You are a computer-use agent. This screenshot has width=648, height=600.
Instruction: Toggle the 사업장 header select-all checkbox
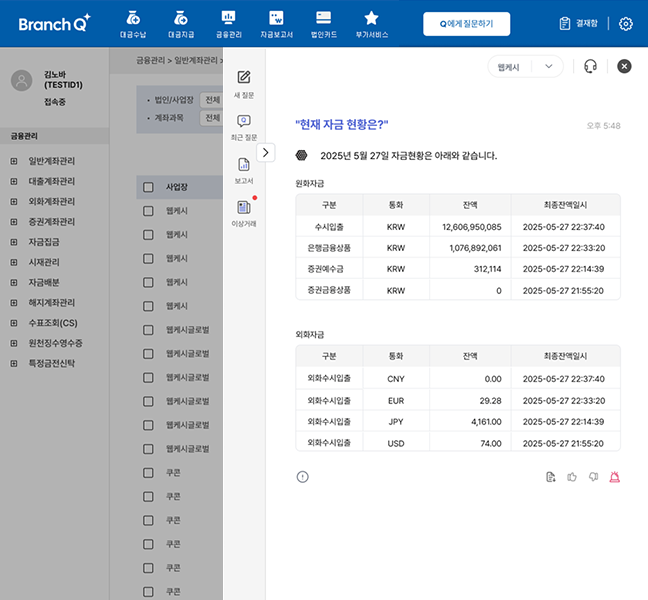point(148,187)
